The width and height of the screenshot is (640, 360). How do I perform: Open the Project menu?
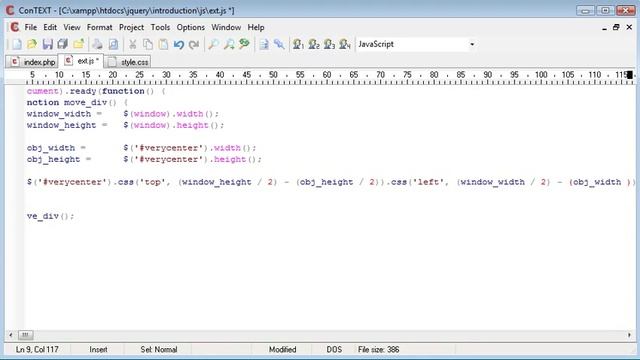click(131, 27)
